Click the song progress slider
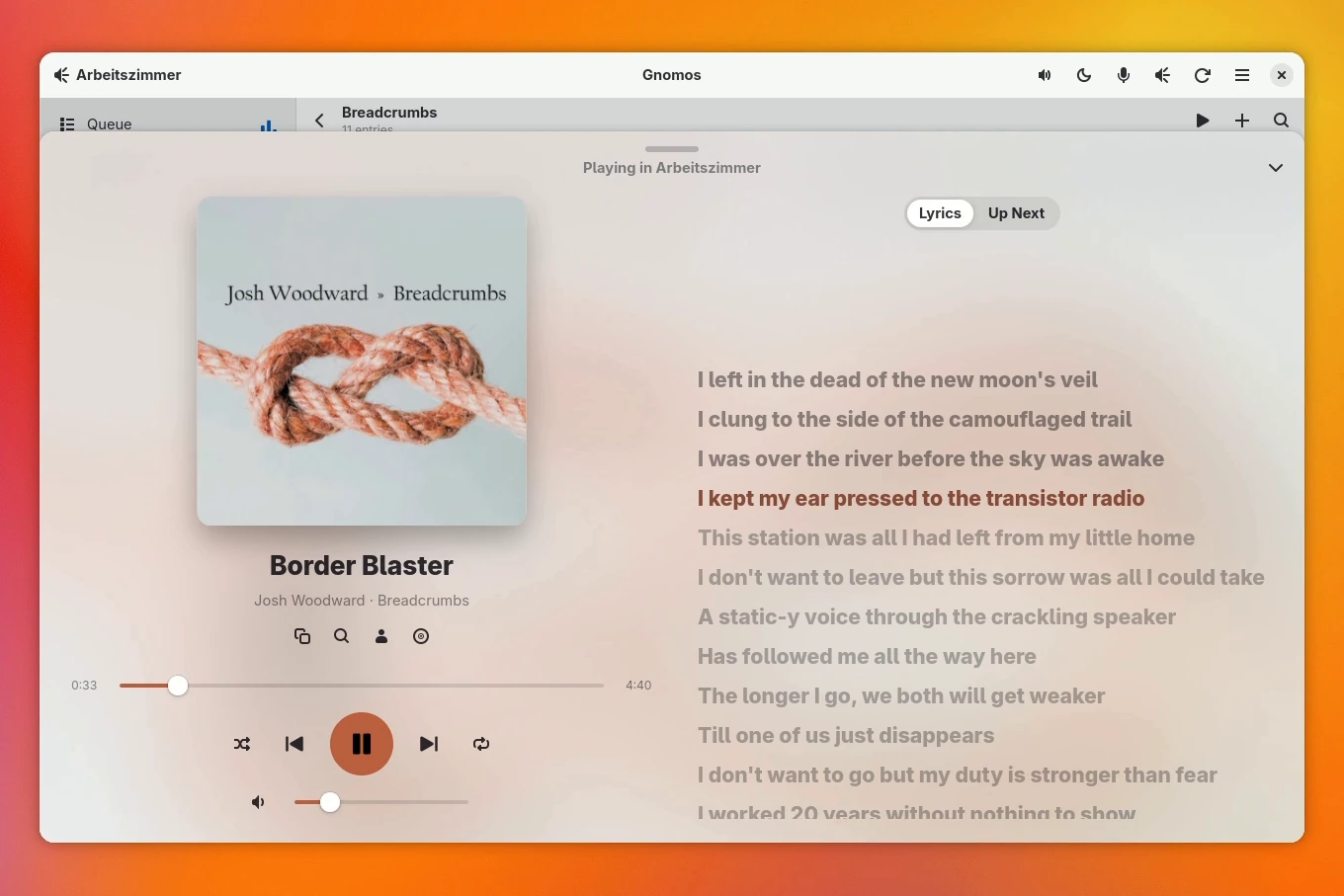The width and height of the screenshot is (1344, 896). tap(362, 686)
